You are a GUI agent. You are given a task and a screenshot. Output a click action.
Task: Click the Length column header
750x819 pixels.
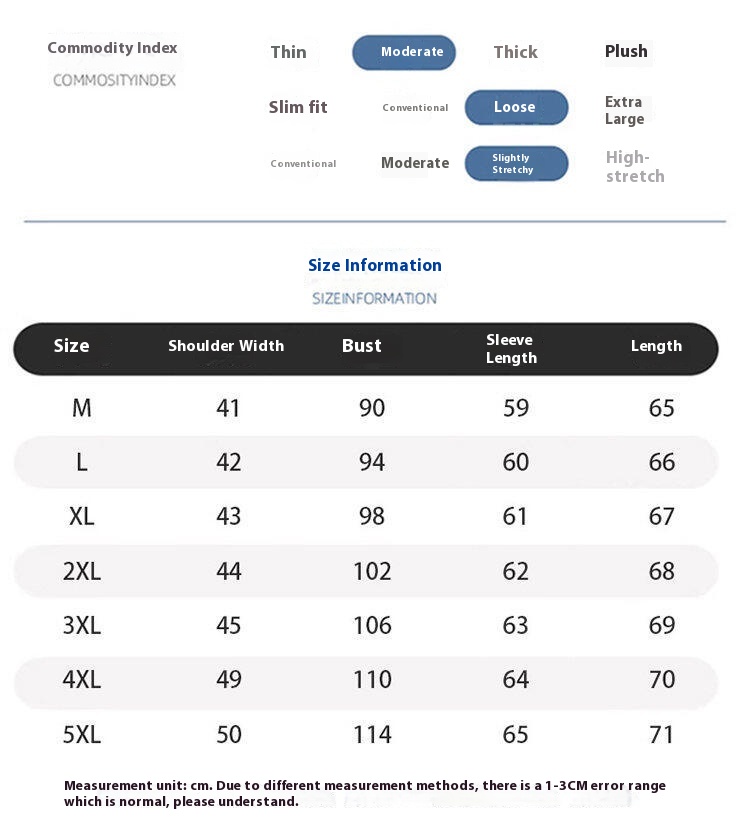coord(656,346)
